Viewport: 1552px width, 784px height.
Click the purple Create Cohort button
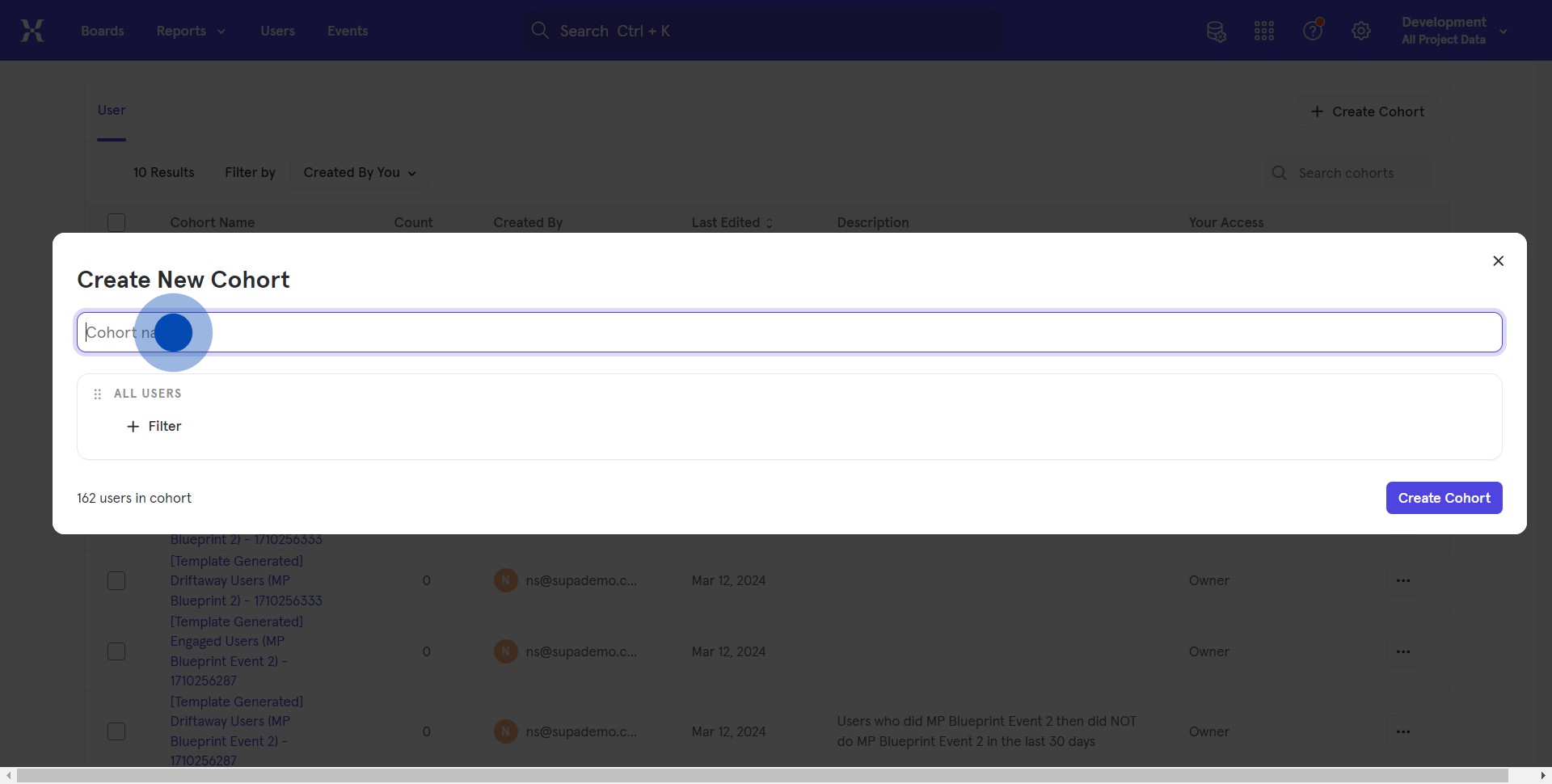(x=1444, y=498)
